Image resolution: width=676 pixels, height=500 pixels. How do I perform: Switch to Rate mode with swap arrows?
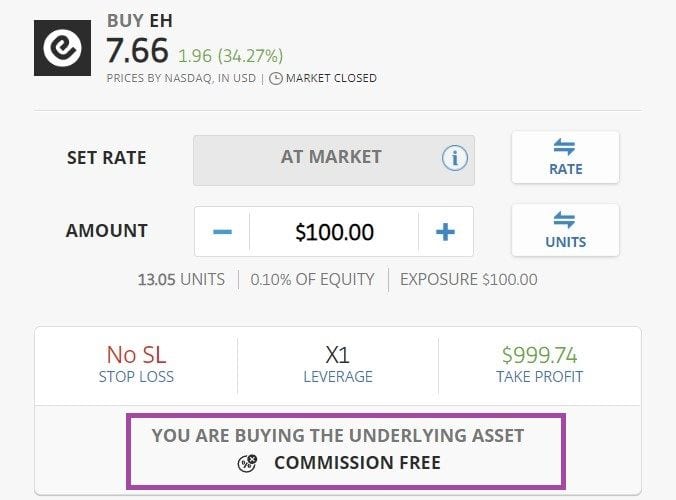tap(565, 158)
